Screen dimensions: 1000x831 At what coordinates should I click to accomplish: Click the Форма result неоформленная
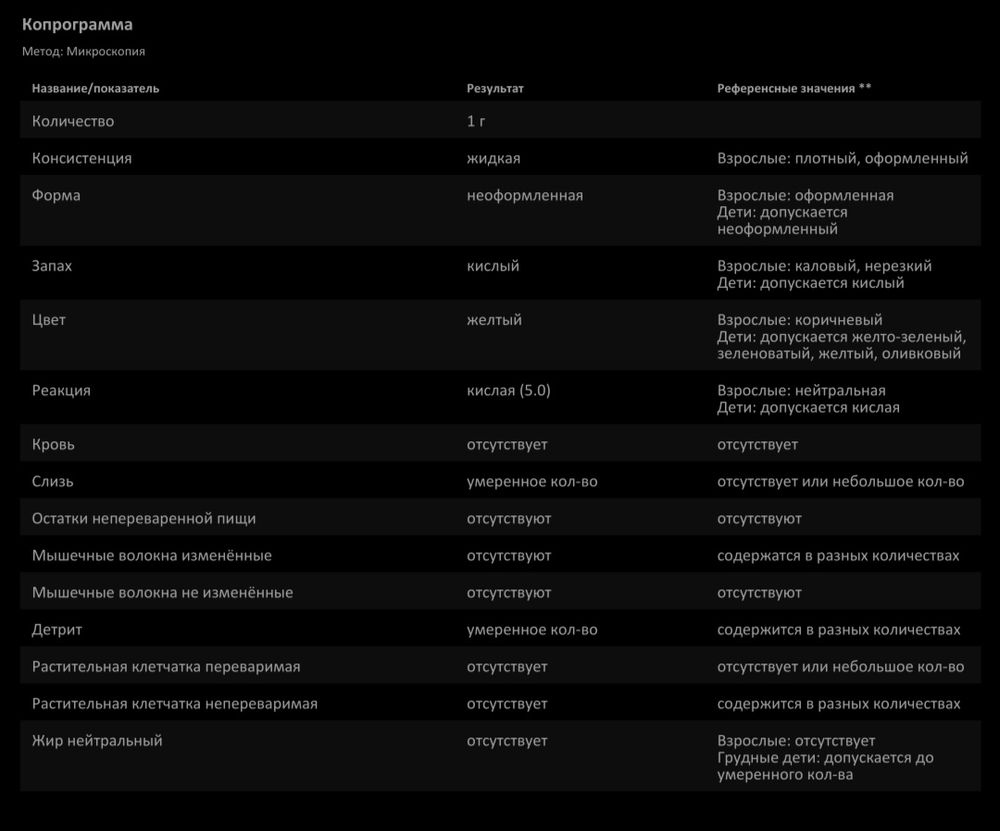[524, 195]
